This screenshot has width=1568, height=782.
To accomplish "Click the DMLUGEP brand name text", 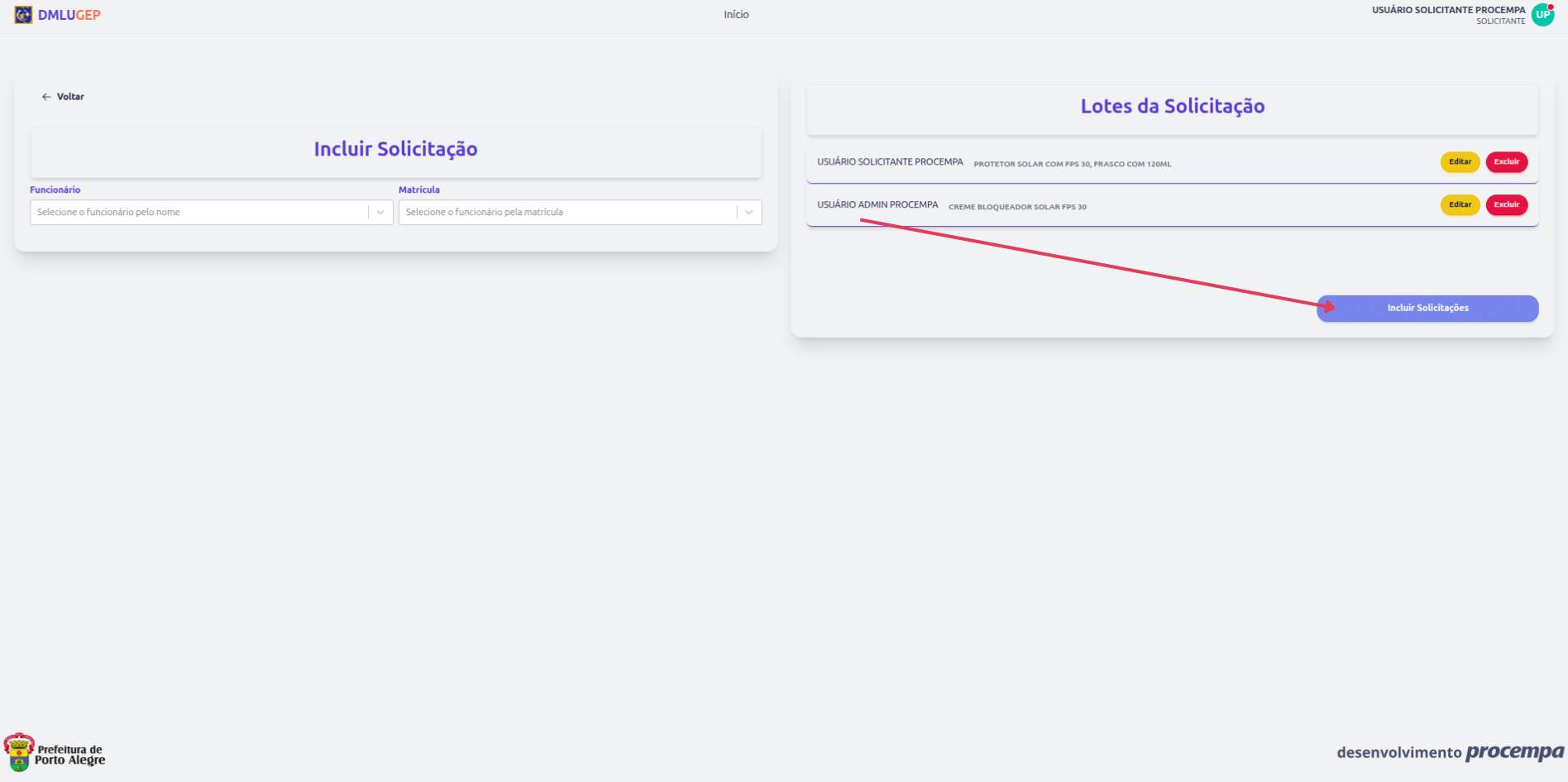I will (x=69, y=15).
